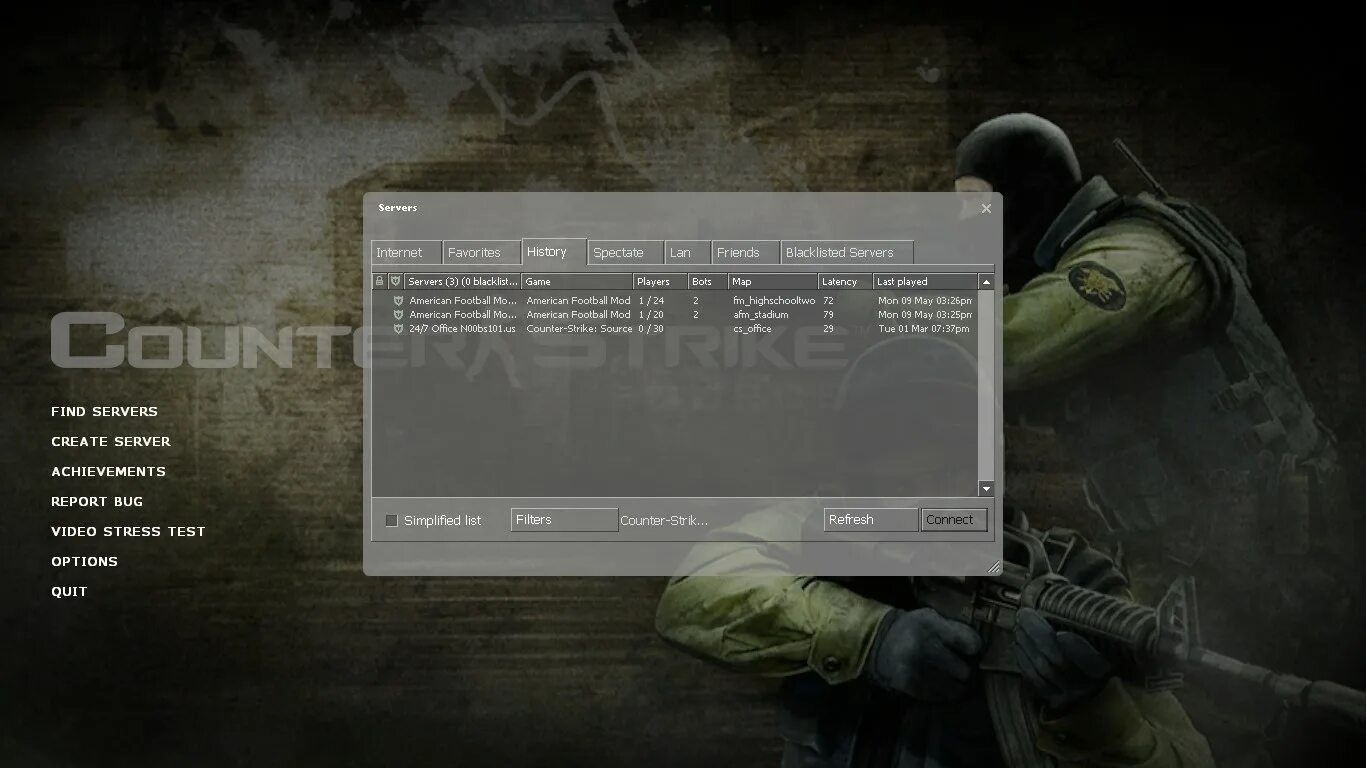Start the Video Stress Test

click(x=128, y=531)
